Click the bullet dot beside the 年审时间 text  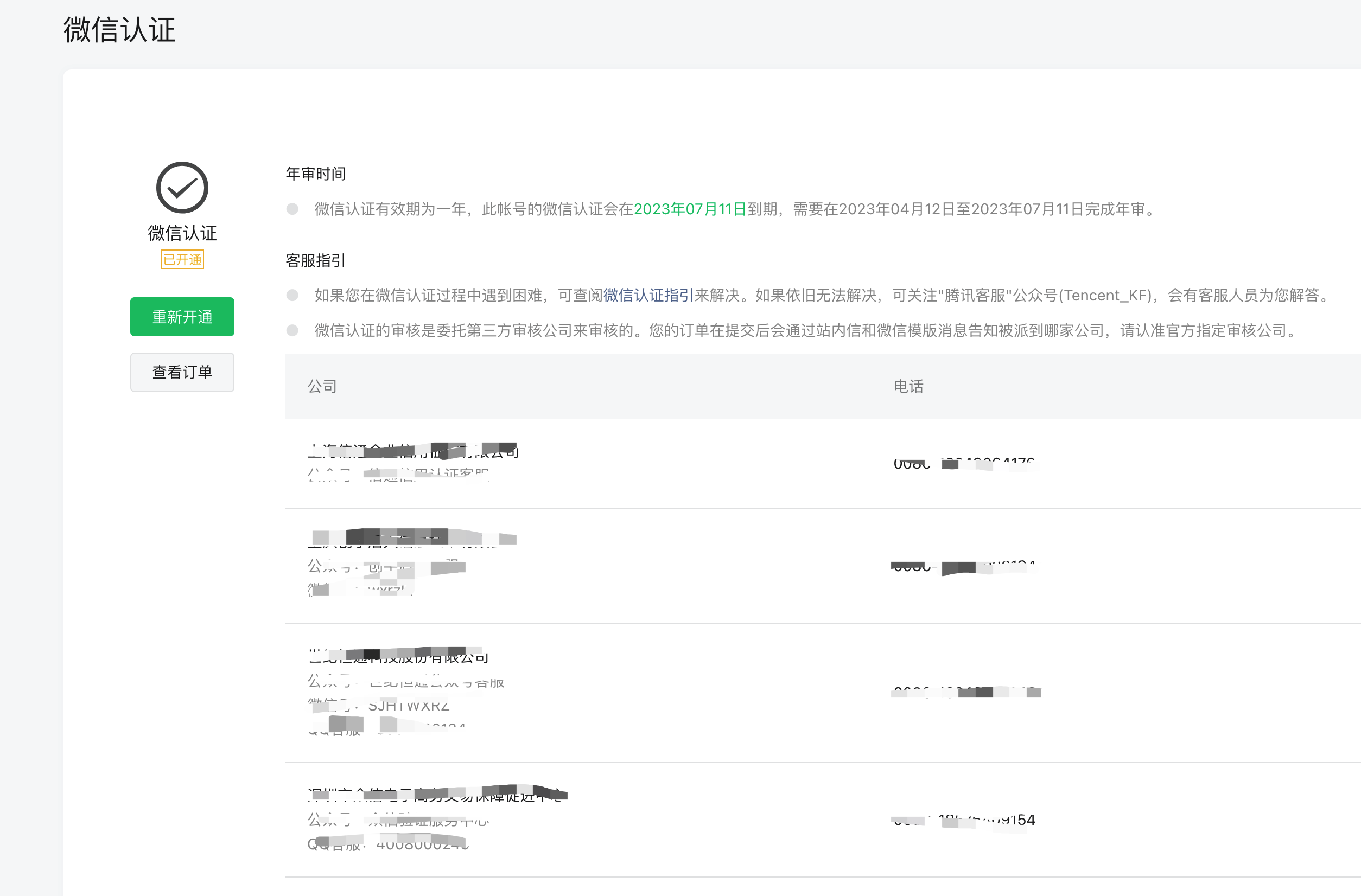pos(292,209)
